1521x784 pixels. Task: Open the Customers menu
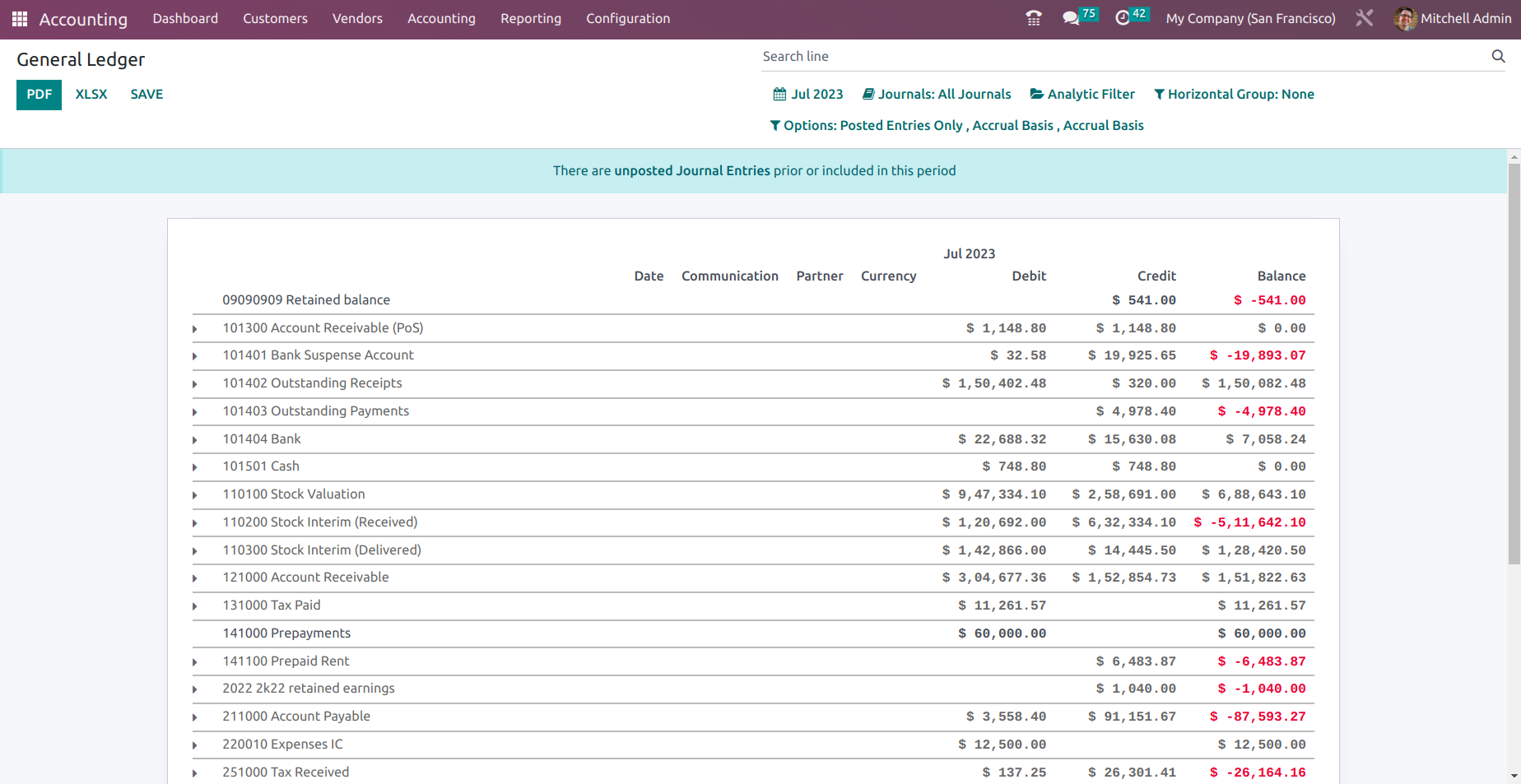275,19
